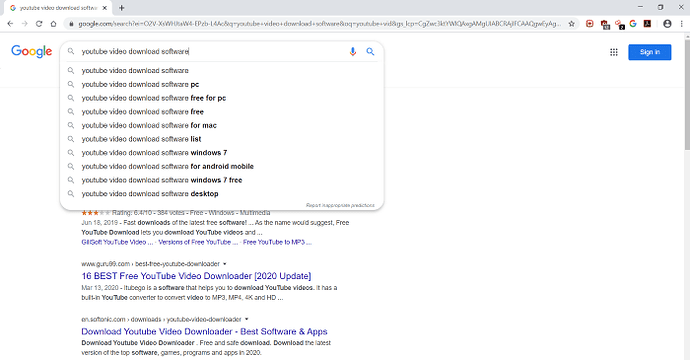The image size is (690, 360).
Task: Open the Chrome three-dot menu
Action: point(681,24)
